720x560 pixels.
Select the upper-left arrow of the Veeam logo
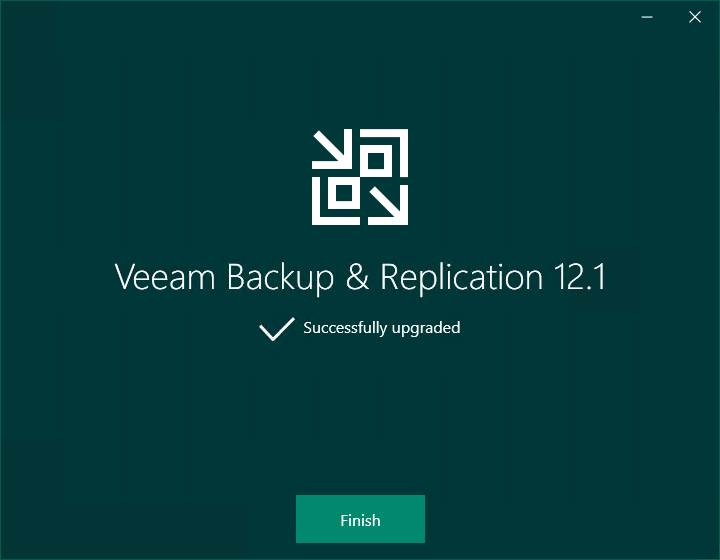click(332, 149)
